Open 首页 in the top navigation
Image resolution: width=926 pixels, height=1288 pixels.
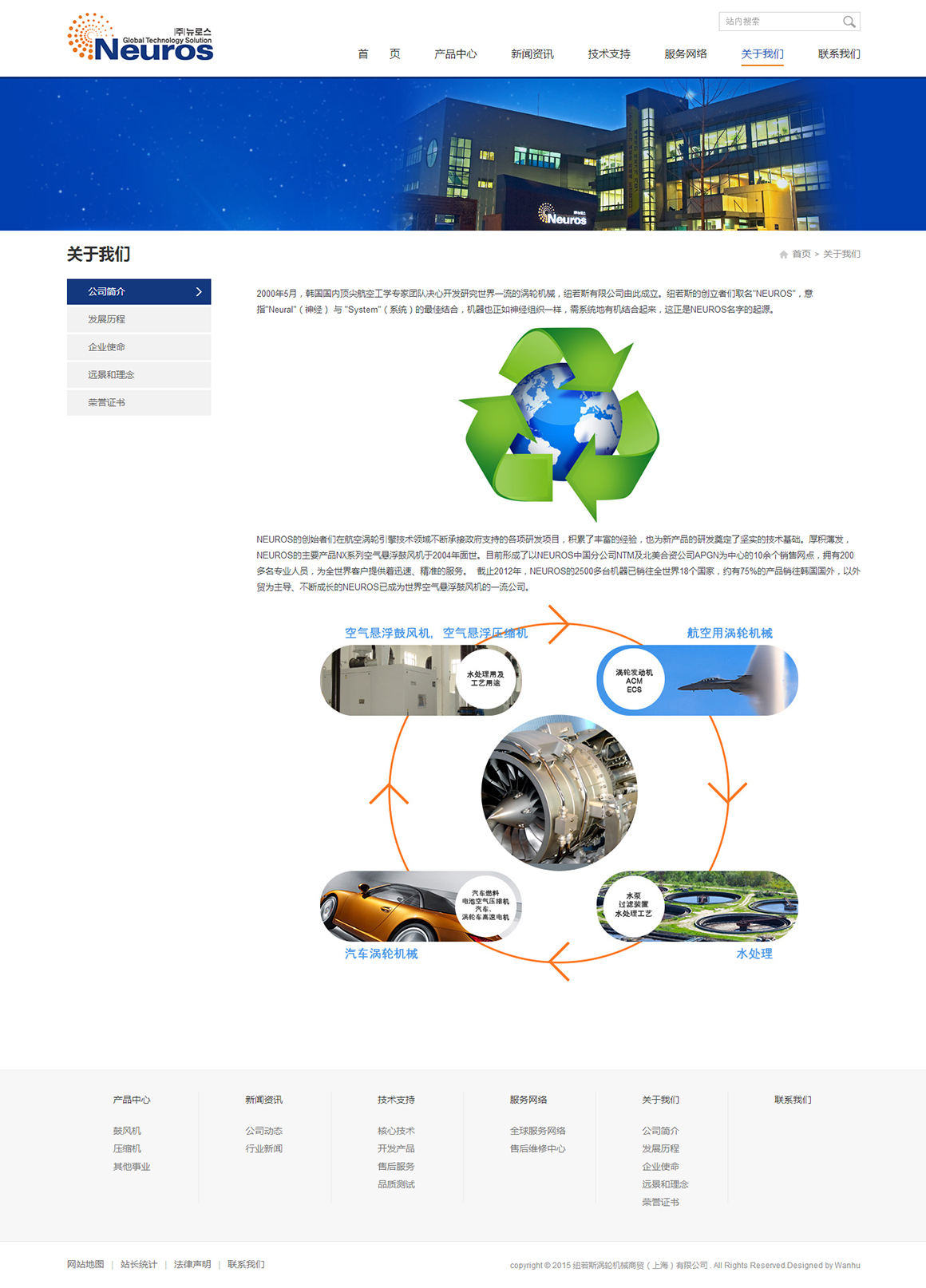tap(379, 54)
